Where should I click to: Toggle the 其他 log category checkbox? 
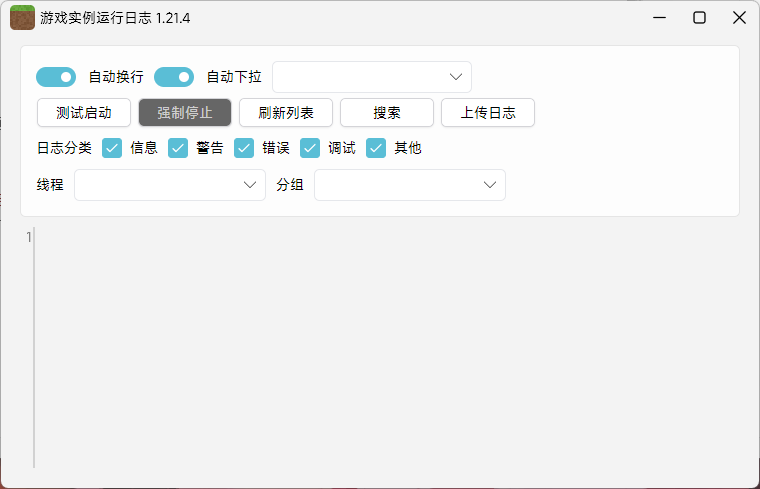coord(376,148)
